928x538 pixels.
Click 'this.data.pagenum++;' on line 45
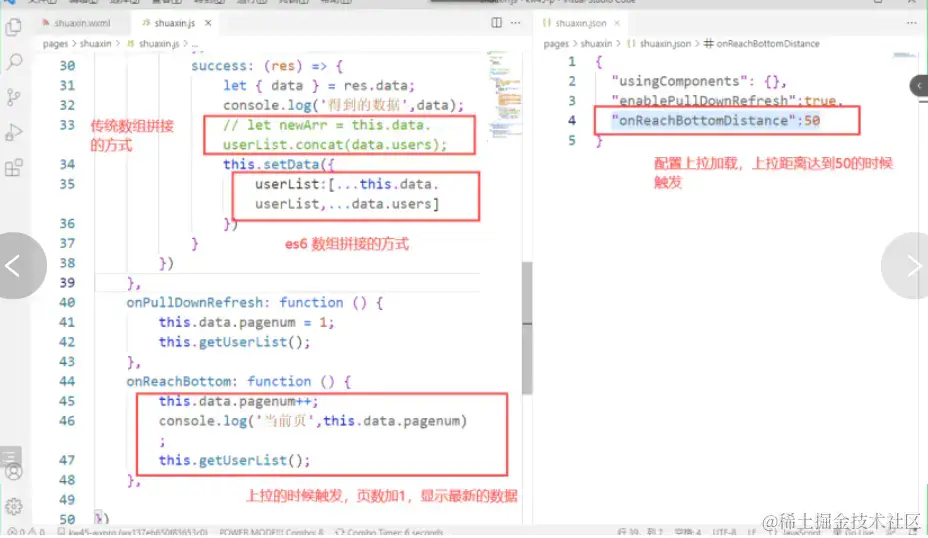coord(238,401)
